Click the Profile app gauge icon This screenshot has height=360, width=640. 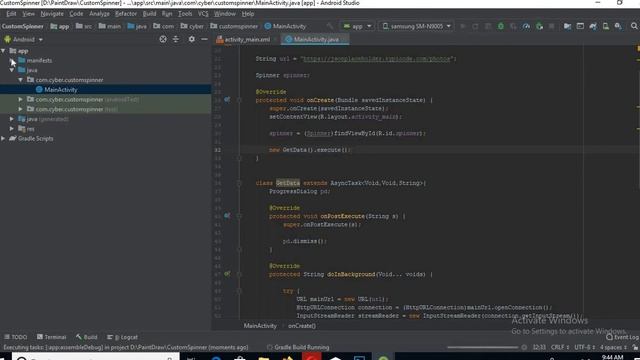[526, 26]
